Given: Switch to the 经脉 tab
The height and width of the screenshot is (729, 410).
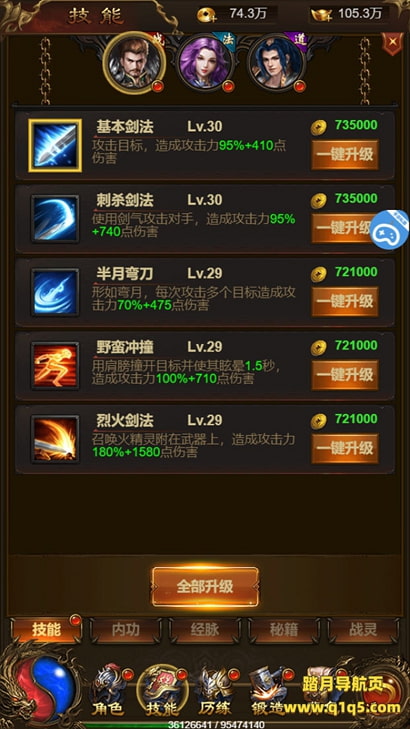Looking at the screenshot, I should [x=205, y=630].
